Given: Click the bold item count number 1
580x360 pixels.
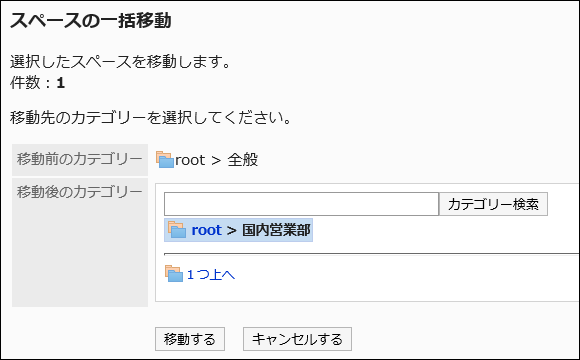Looking at the screenshot, I should [61, 83].
